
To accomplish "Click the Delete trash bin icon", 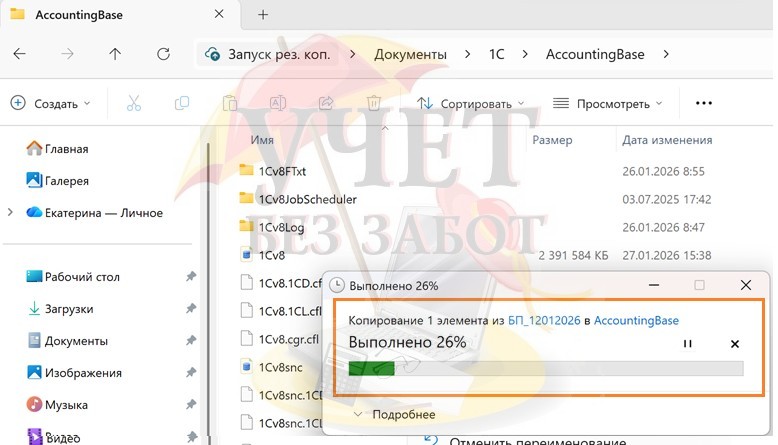I will click(374, 103).
